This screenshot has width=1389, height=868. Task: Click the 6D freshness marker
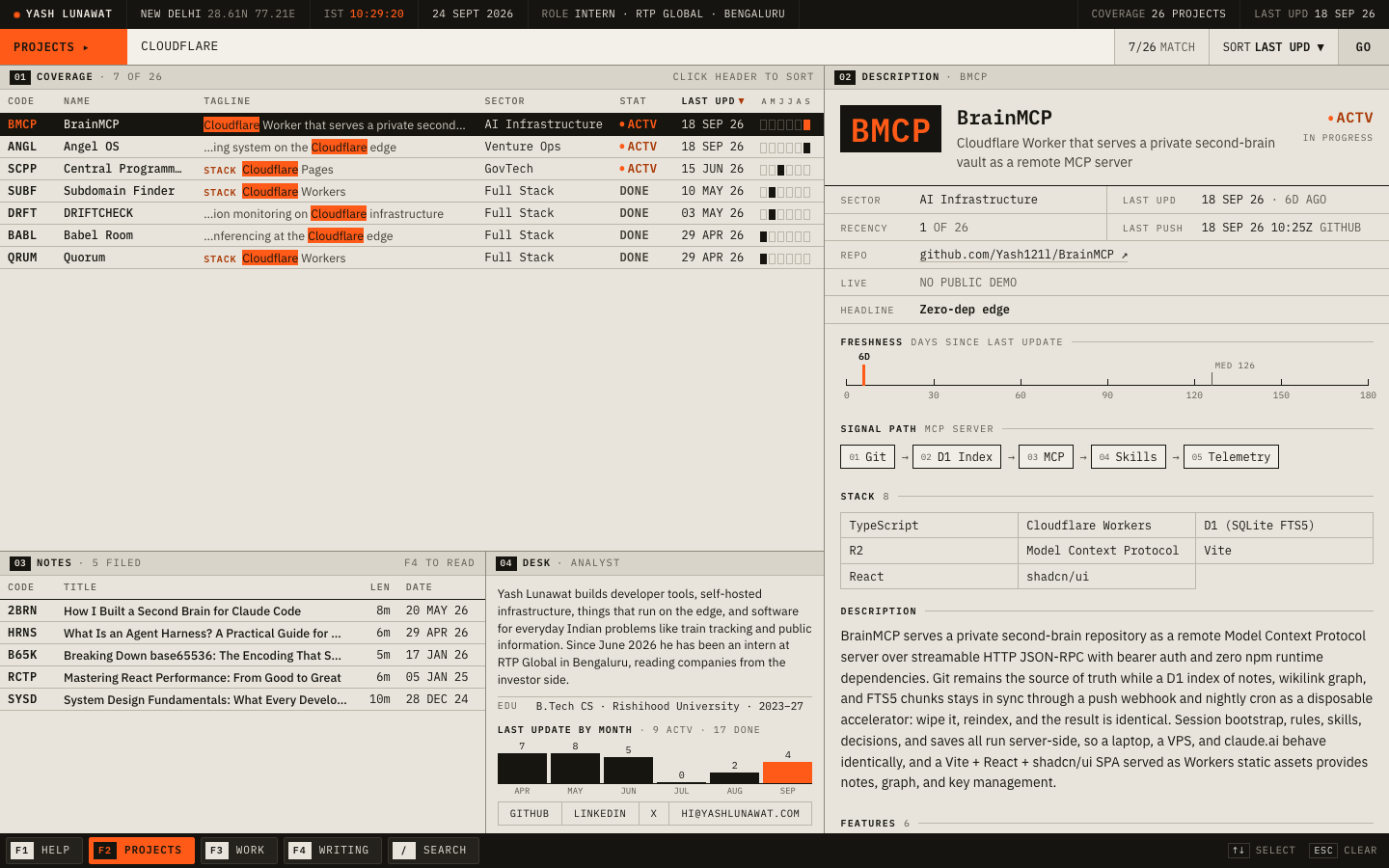(x=863, y=369)
